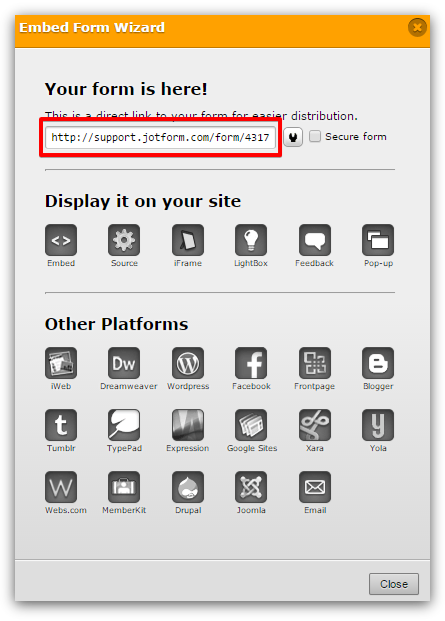Viewport: 445px width, 621px height.
Task: Open the Tumblr embed option
Action: pos(61,425)
